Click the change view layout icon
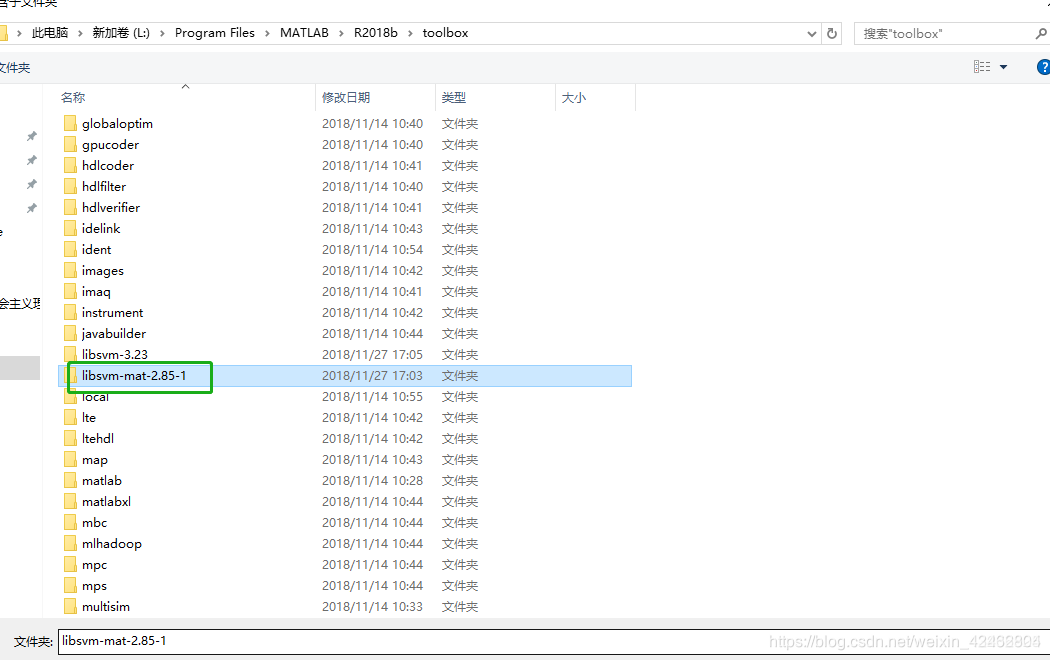Screen dimensions: 1050x660 [982, 66]
